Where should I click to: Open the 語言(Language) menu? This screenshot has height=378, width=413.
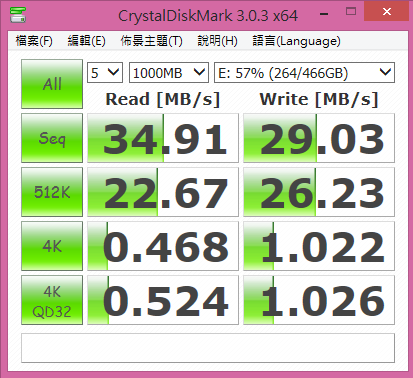(x=296, y=41)
